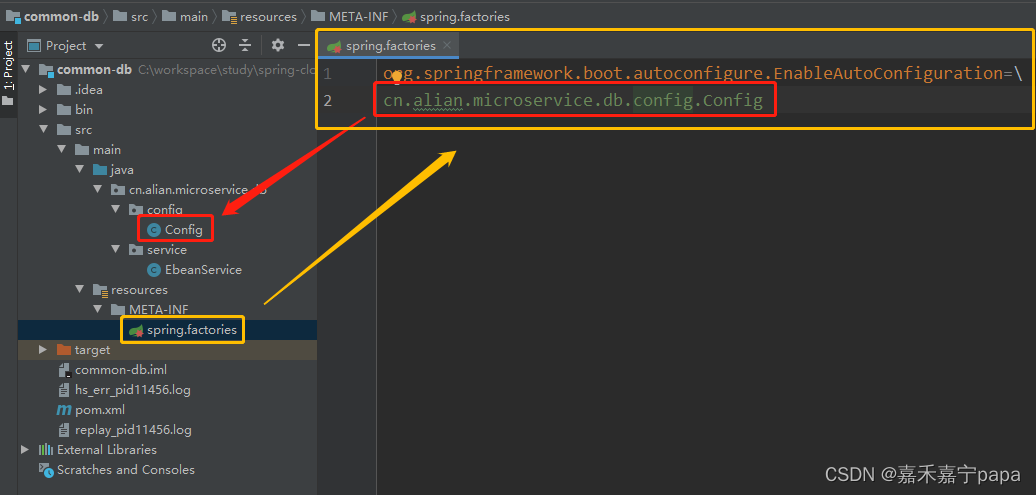The width and height of the screenshot is (1036, 495).
Task: Collapse the resources folder arrow
Action: tap(80, 289)
